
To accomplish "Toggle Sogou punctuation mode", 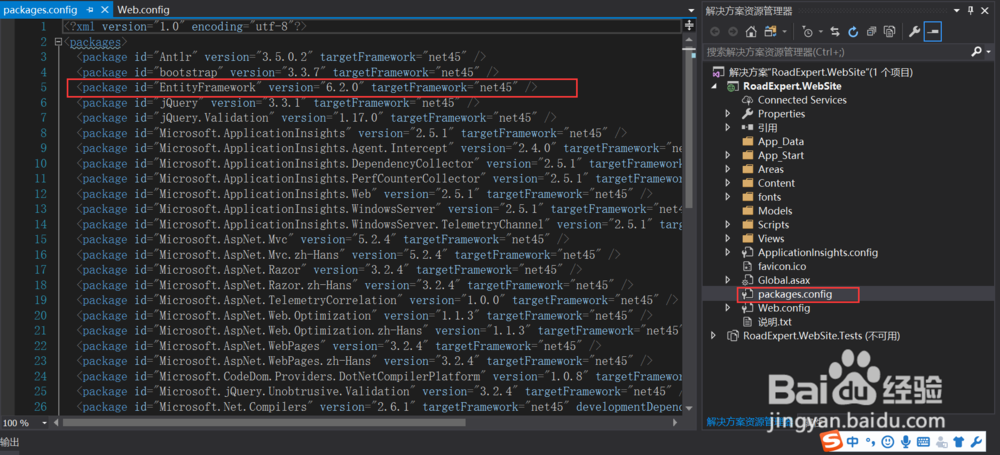I will (x=871, y=442).
